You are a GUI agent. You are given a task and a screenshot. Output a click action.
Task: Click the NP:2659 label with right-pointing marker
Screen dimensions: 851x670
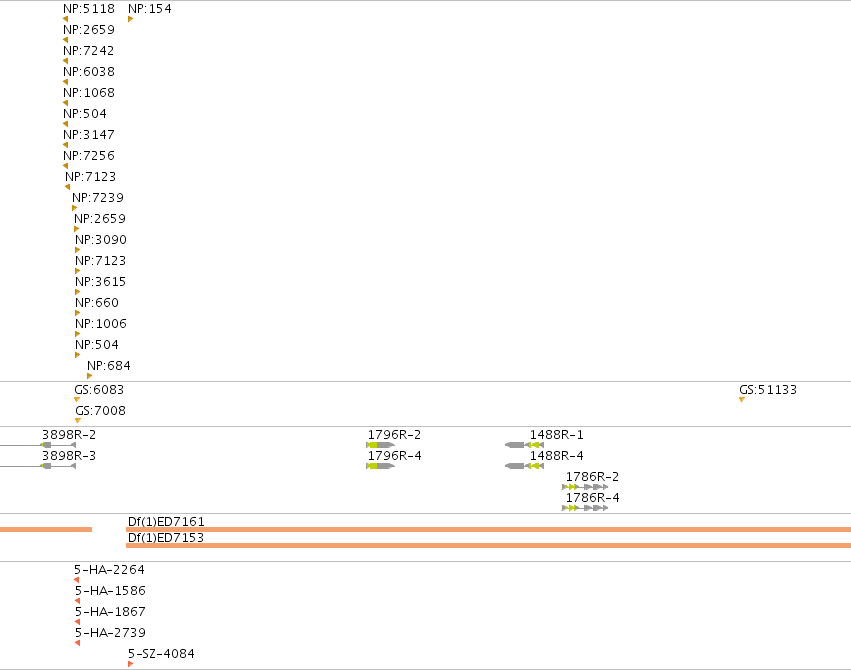(100, 219)
